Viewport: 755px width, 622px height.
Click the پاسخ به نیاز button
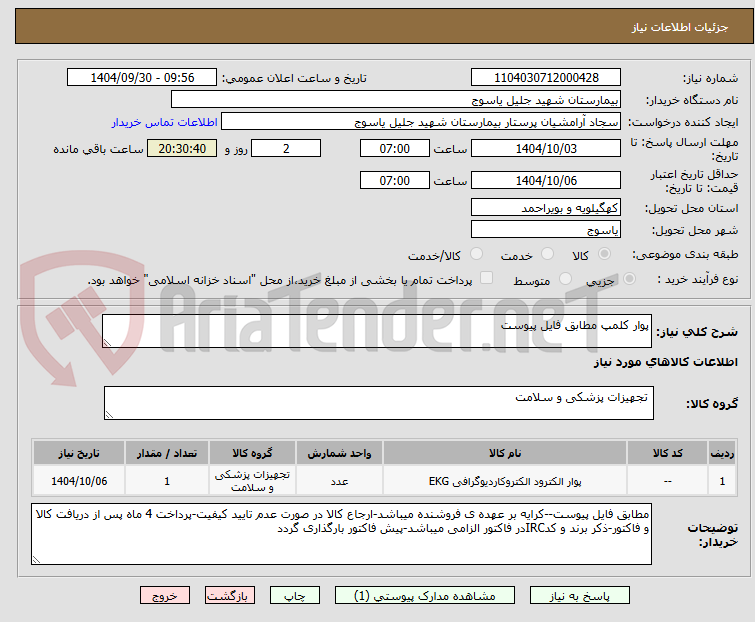[x=580, y=596]
